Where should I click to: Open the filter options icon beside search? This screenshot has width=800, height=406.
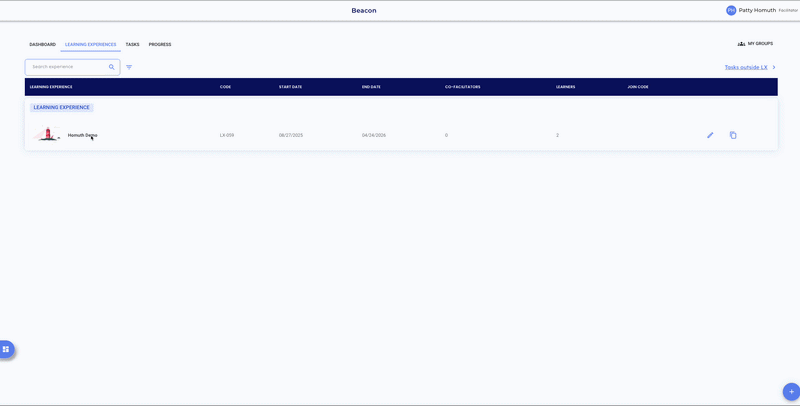(x=129, y=67)
